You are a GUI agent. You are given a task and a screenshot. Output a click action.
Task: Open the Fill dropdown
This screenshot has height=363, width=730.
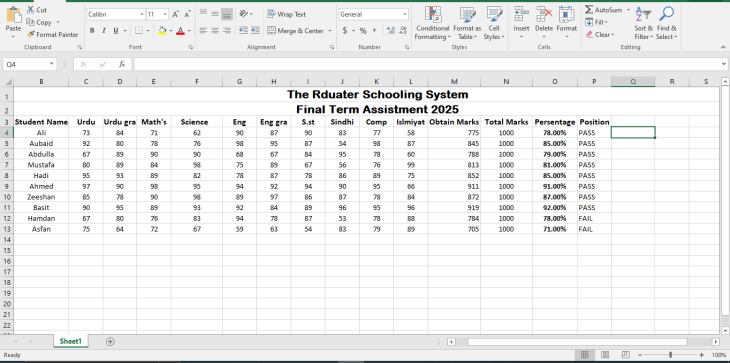coord(596,22)
